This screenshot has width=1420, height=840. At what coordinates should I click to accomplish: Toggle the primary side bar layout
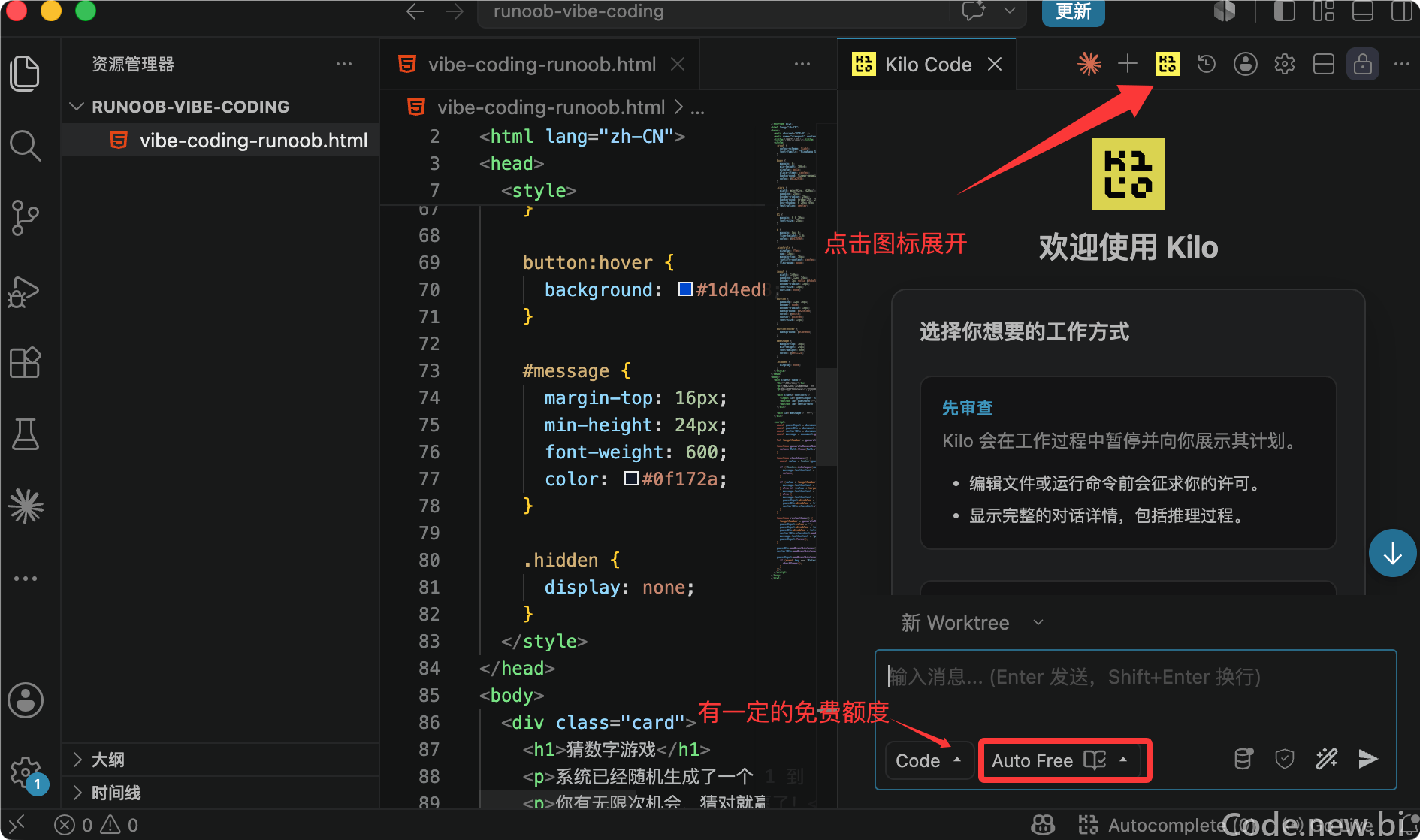tap(1285, 11)
